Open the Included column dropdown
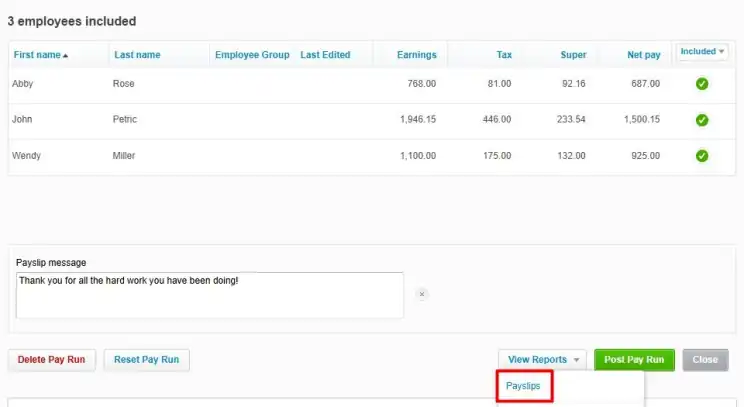Screen dimensions: 744x407 (x=701, y=52)
